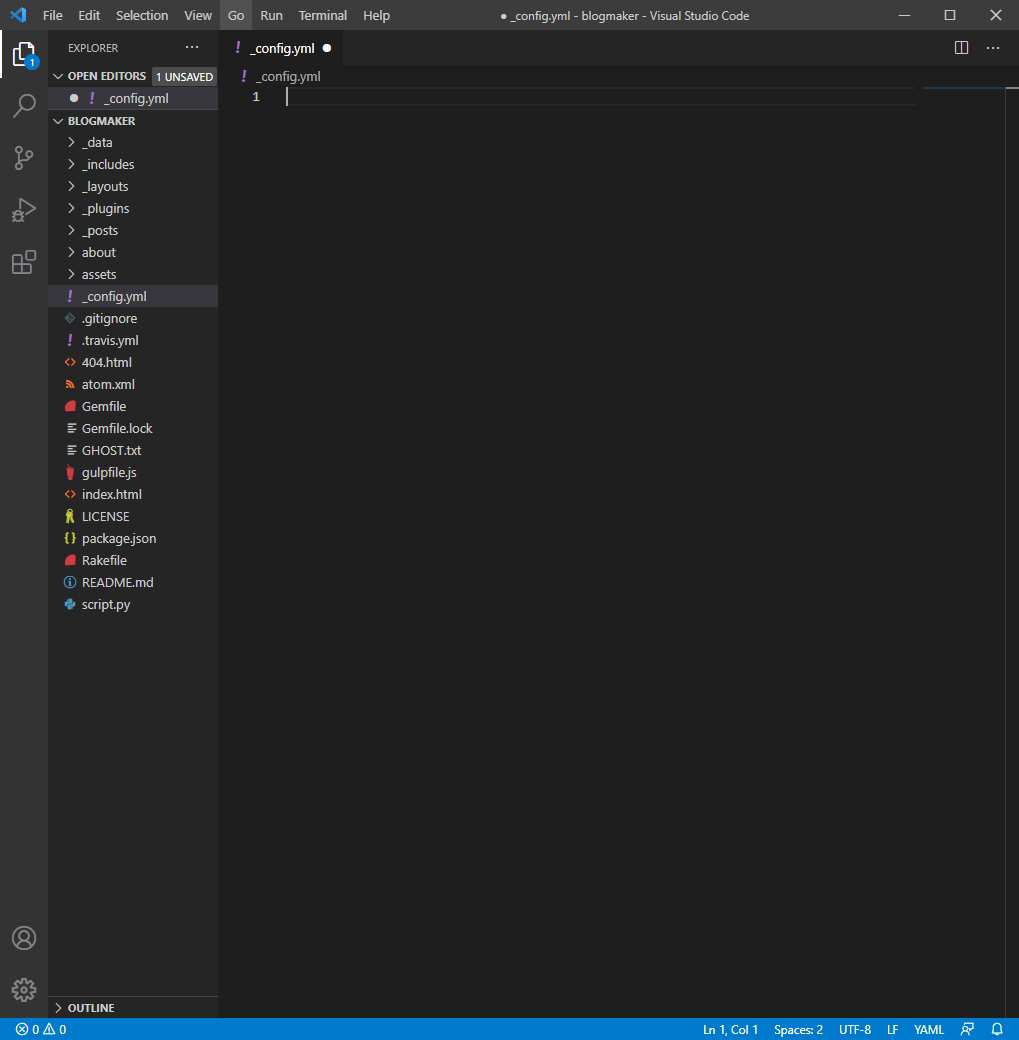Image resolution: width=1019 pixels, height=1040 pixels.
Task: Collapse the BLOGMAKER folder section
Action: point(133,121)
